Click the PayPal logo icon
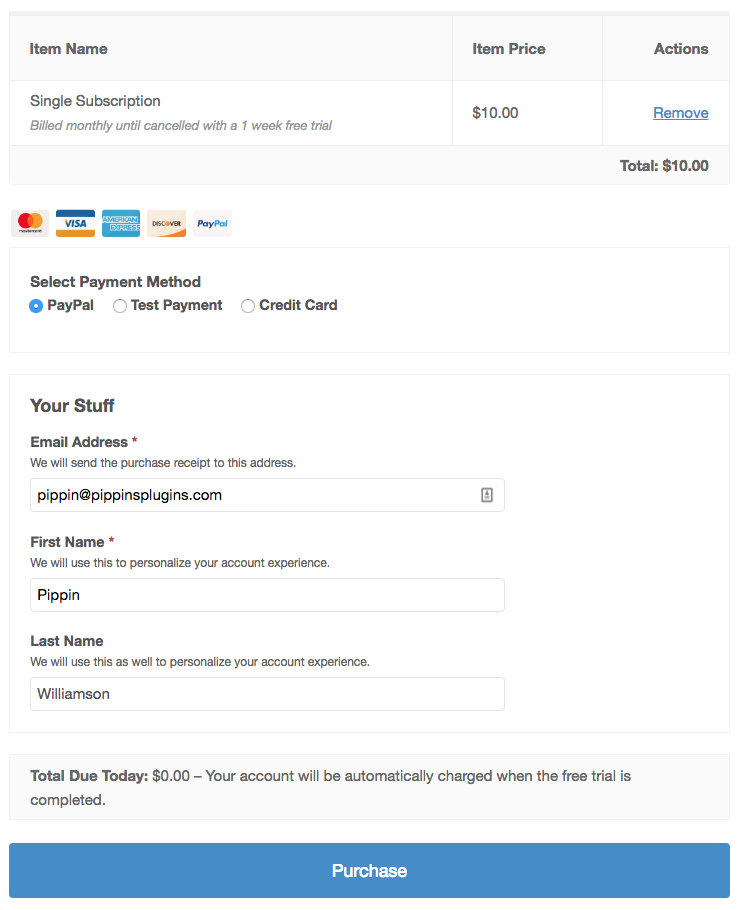The image size is (740, 910). pyautogui.click(x=212, y=223)
